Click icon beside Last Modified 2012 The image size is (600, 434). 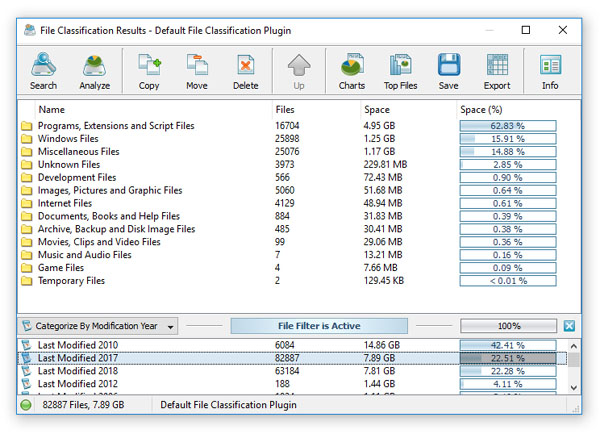[26, 383]
